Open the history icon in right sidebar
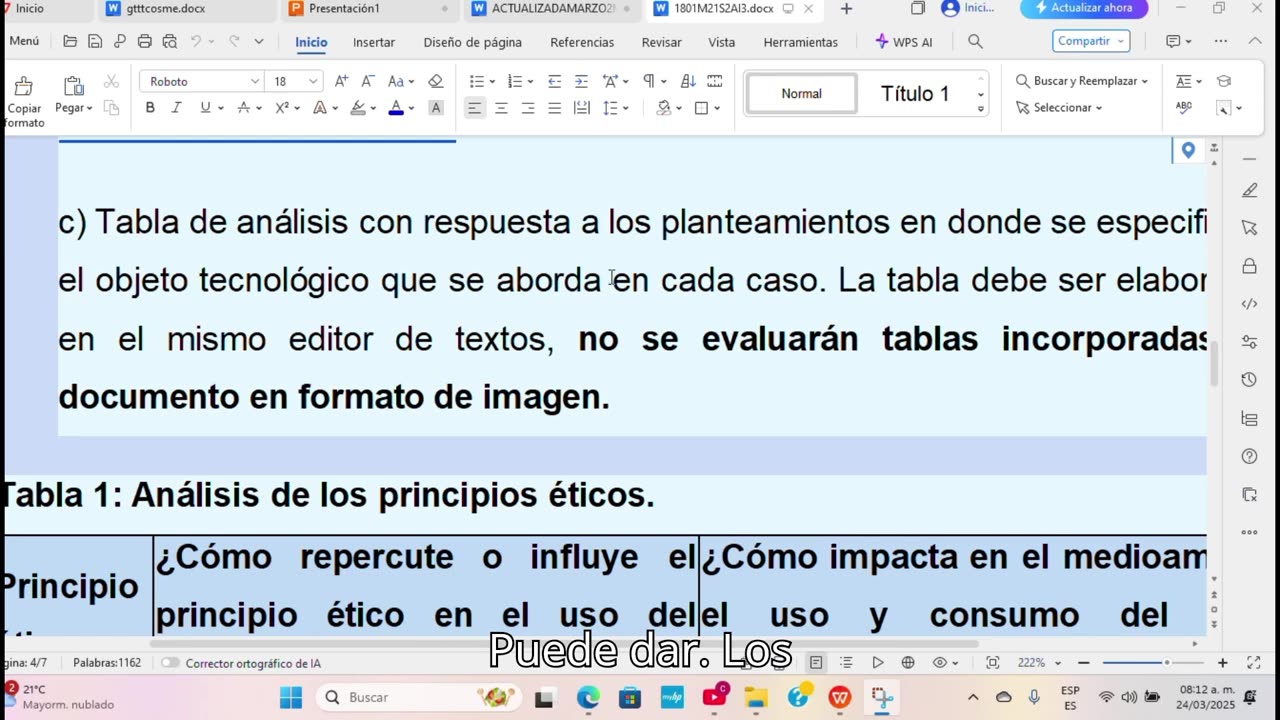The image size is (1280, 720). pos(1249,379)
